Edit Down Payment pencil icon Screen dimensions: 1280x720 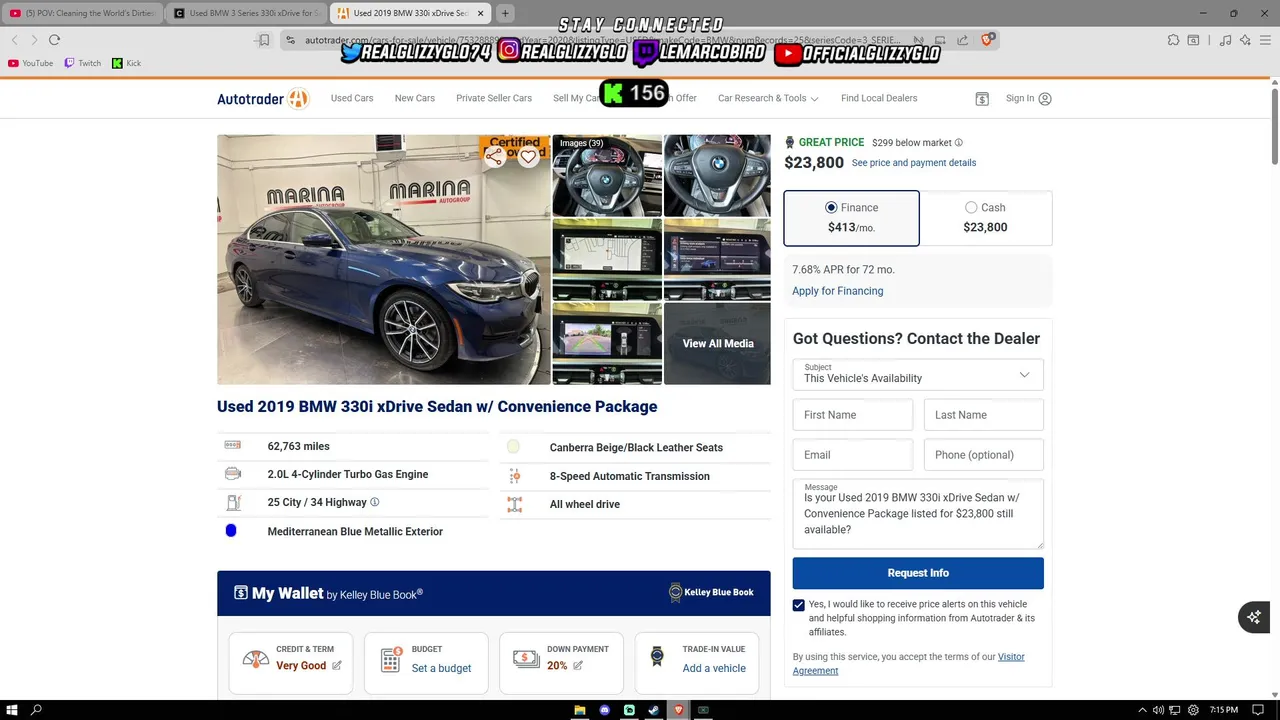[x=578, y=665]
